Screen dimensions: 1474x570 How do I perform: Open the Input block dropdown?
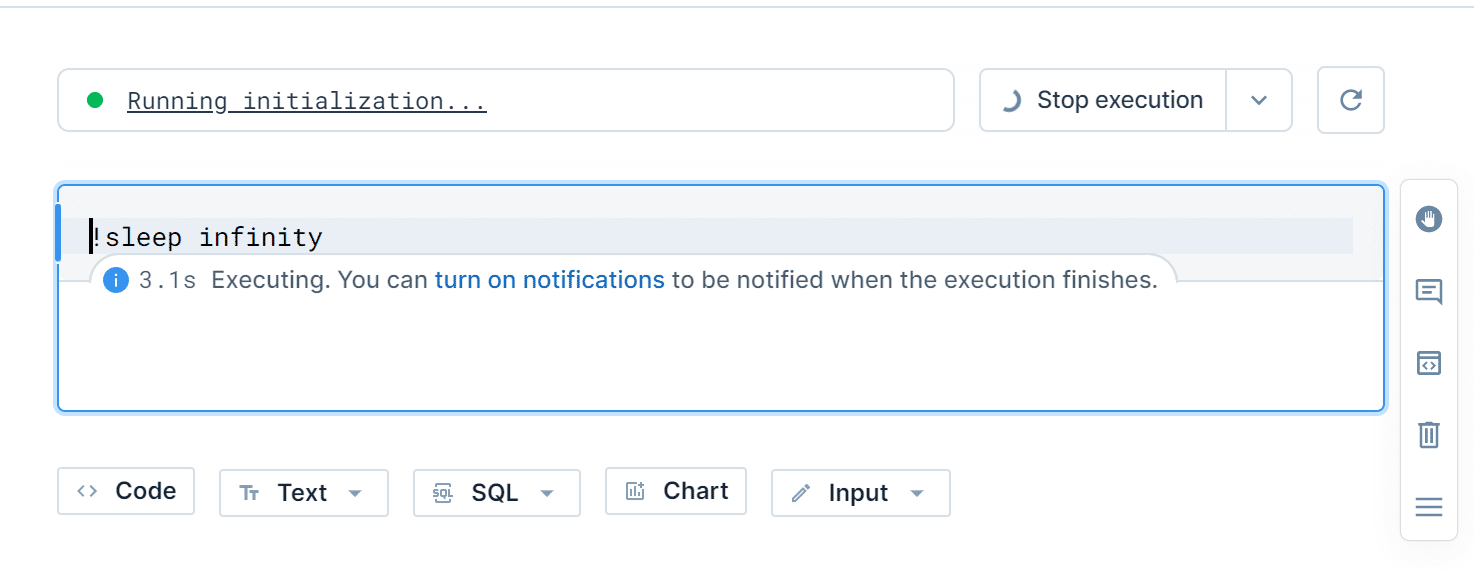tap(916, 493)
